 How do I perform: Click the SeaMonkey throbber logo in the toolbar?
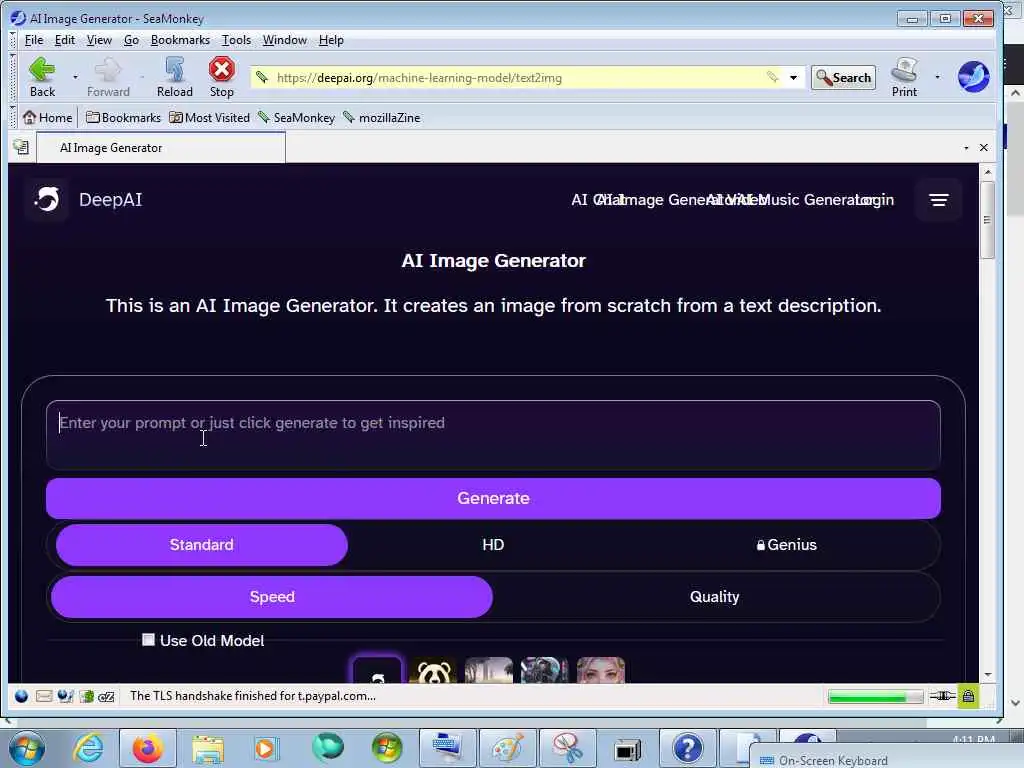(973, 76)
